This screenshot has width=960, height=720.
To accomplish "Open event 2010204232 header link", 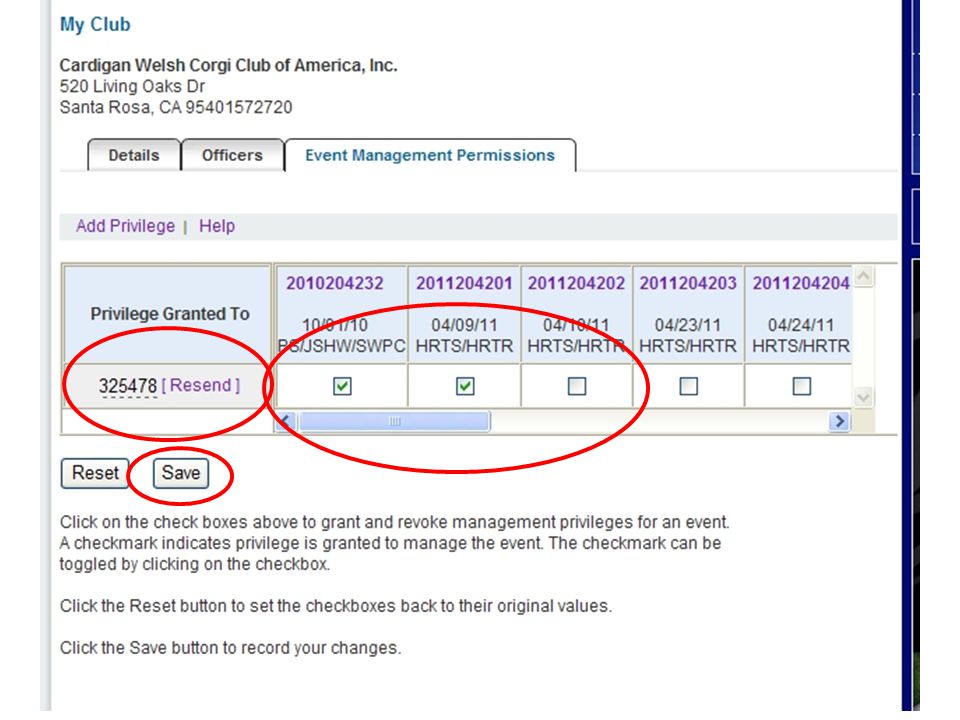I will click(335, 283).
